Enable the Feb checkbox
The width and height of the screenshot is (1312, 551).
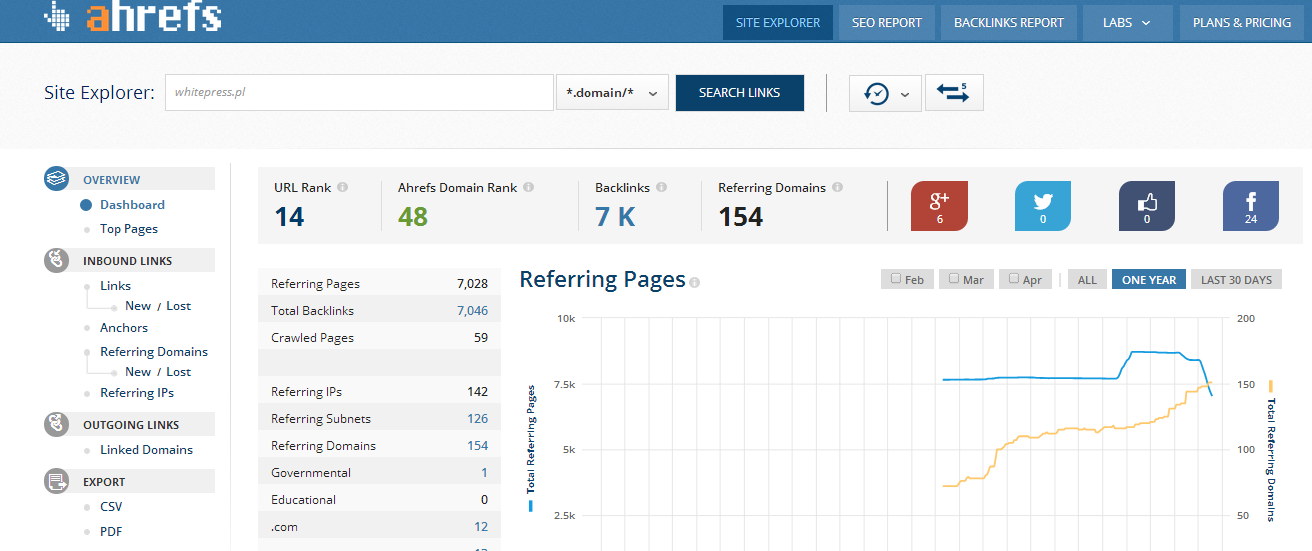896,279
